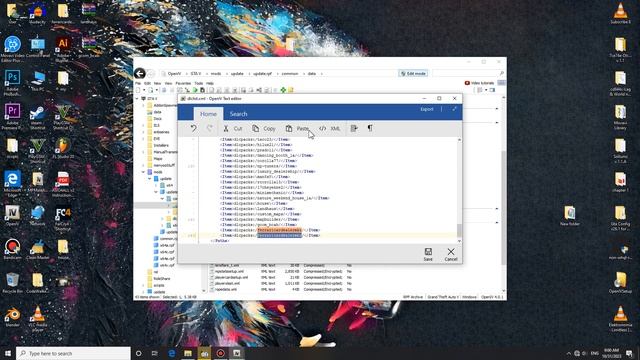Image resolution: width=640 pixels, height=360 pixels.
Task: Open the Blender desktop shortcut
Action: (12, 317)
